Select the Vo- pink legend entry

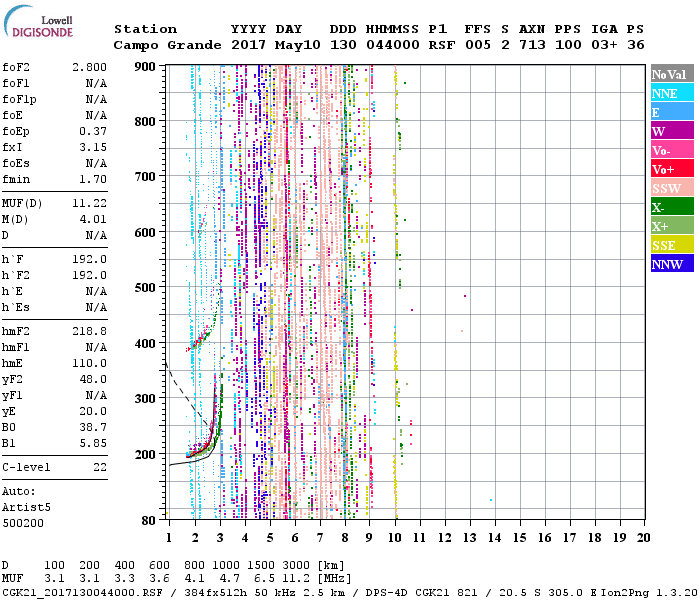672,150
